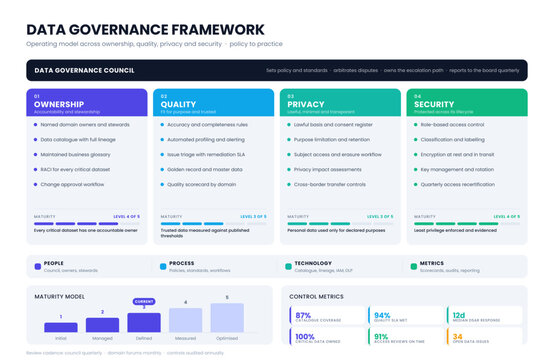Click the 'Review cadence' footer note

[x=125, y=353]
